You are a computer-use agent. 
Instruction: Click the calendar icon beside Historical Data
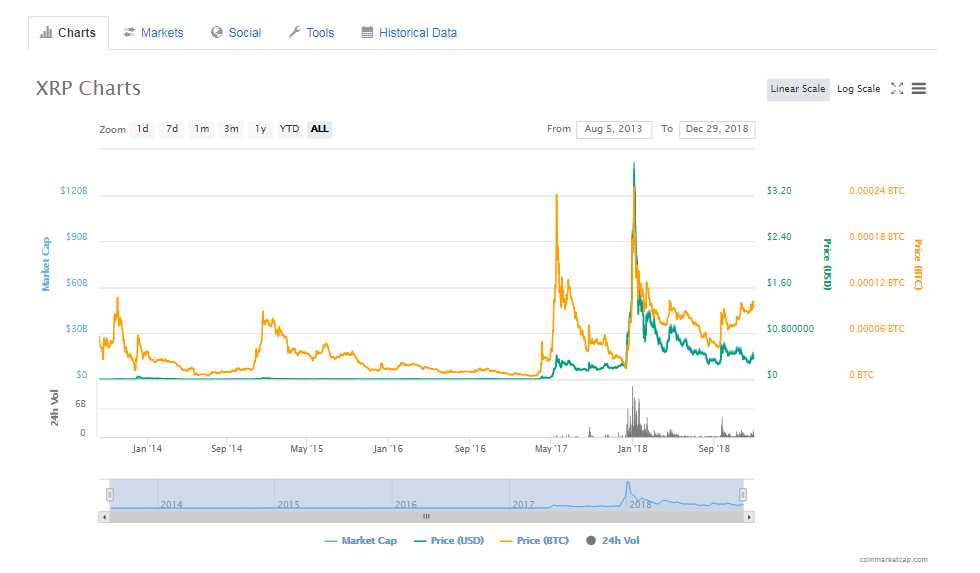click(368, 32)
